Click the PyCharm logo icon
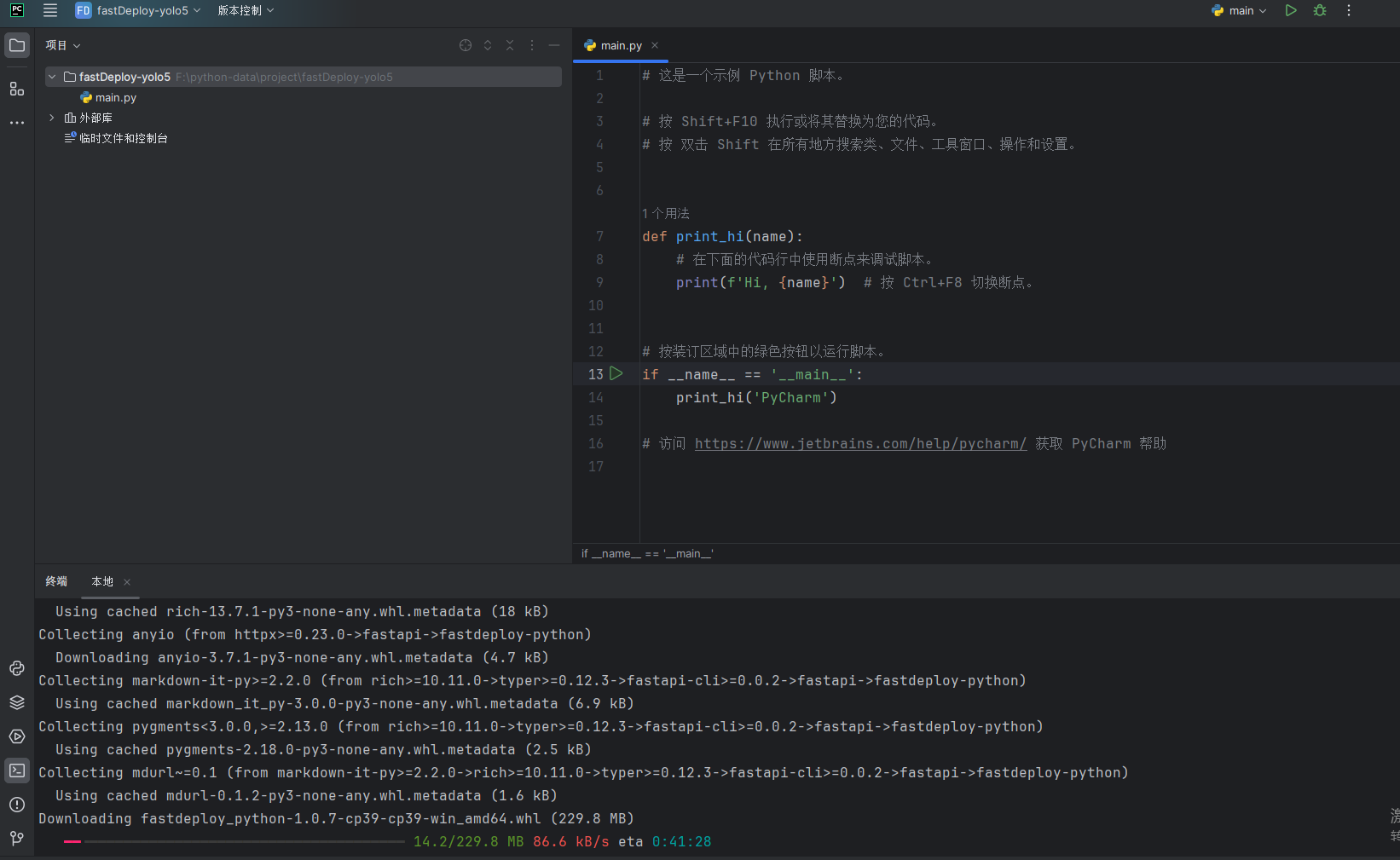This screenshot has width=1400, height=860. 17,11
